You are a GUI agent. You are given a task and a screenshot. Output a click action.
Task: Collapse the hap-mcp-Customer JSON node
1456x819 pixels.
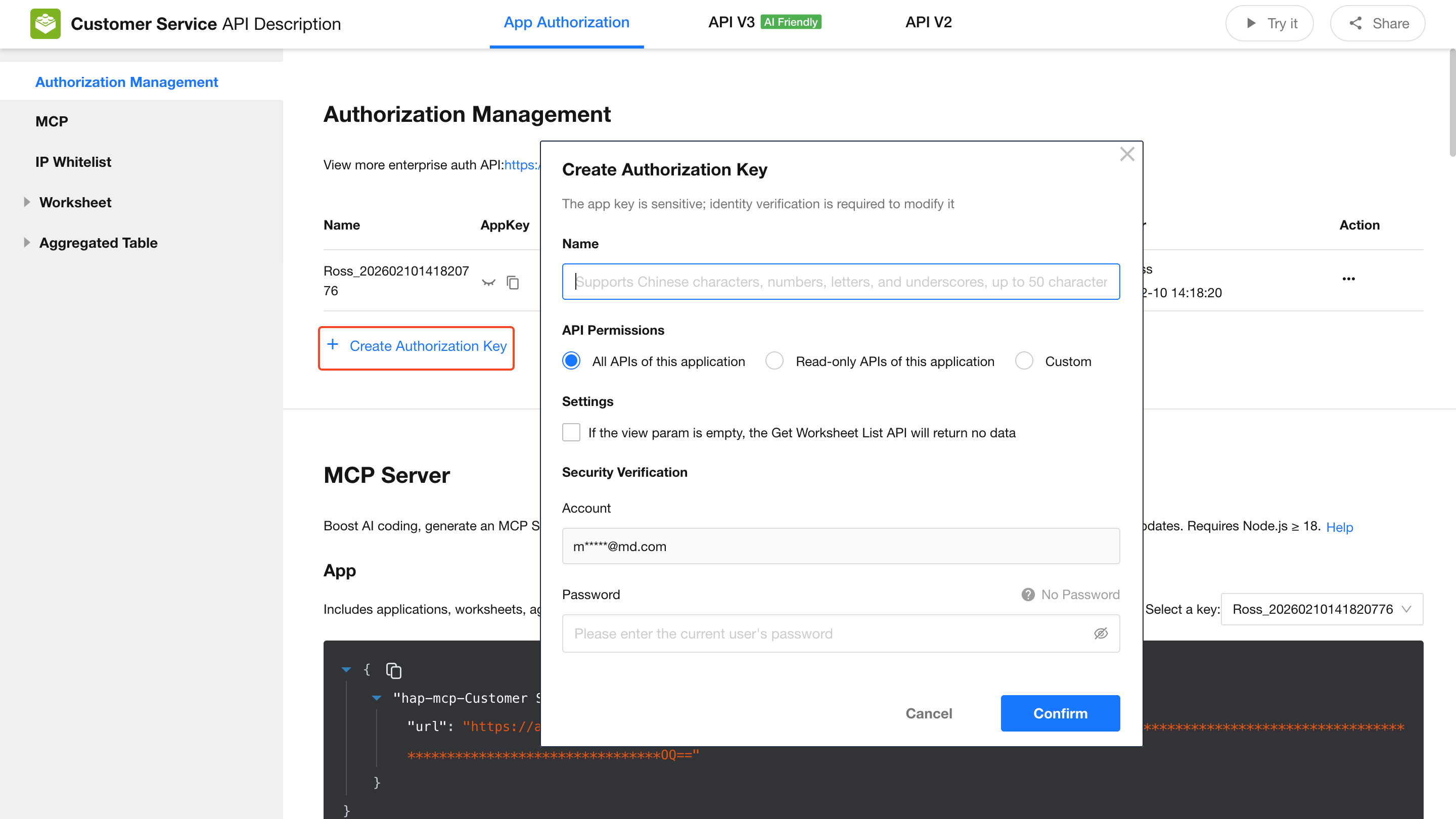pos(377,698)
